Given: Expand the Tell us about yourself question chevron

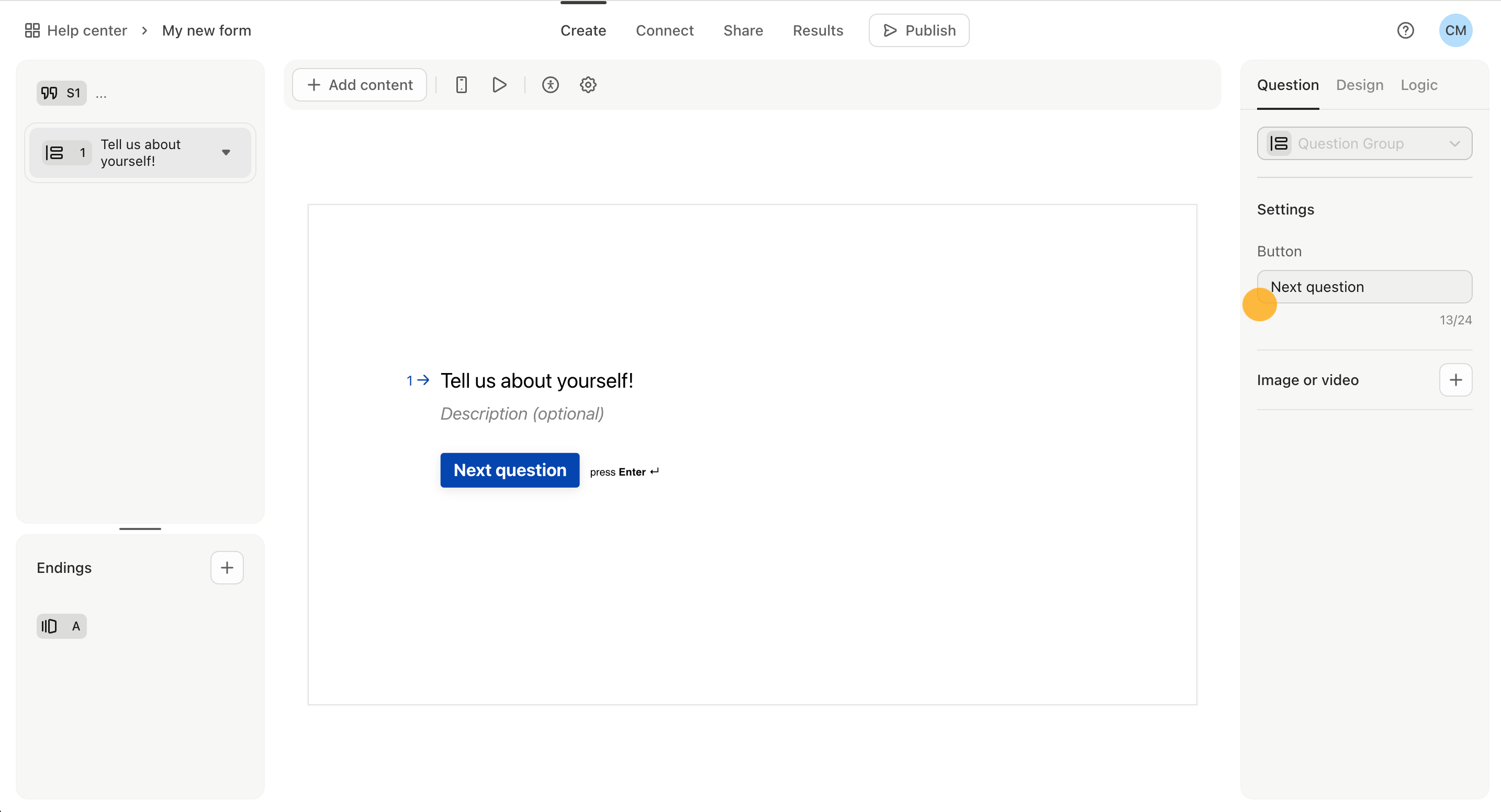Looking at the screenshot, I should click(226, 153).
